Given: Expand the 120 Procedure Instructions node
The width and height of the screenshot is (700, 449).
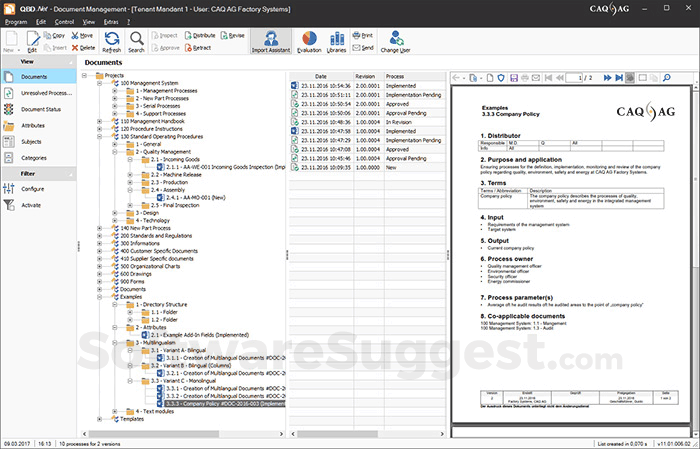Looking at the screenshot, I should pyautogui.click(x=100, y=129).
